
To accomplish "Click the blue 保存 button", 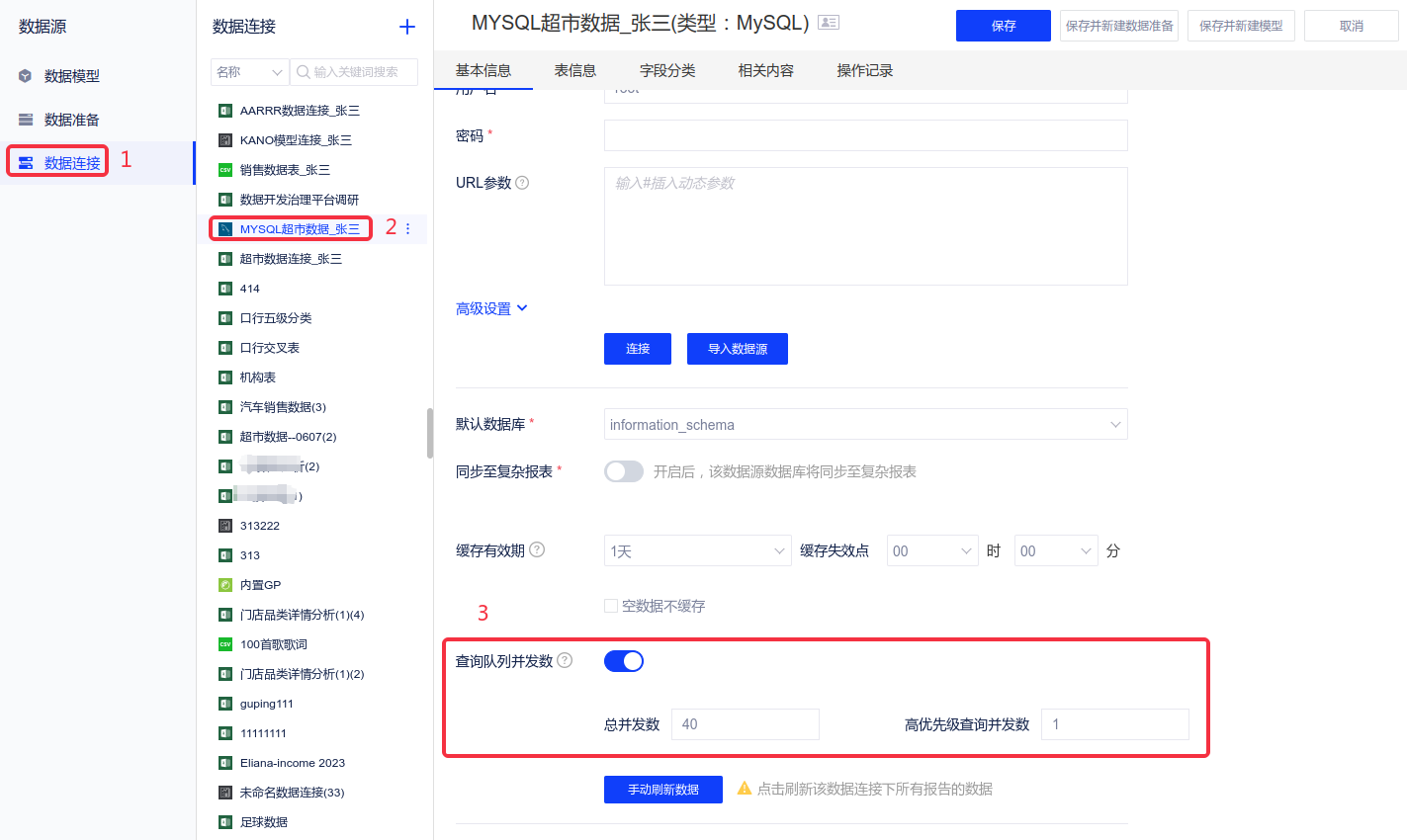I will [x=1003, y=26].
